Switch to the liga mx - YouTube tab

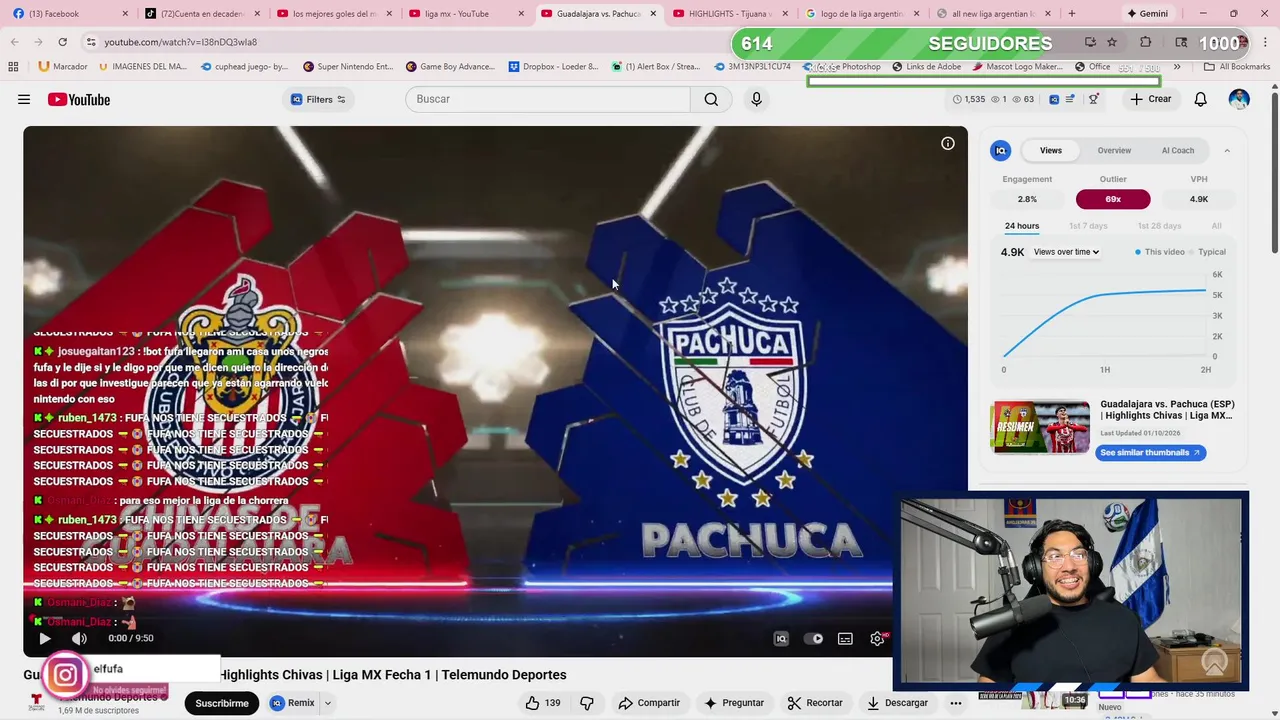[x=465, y=14]
